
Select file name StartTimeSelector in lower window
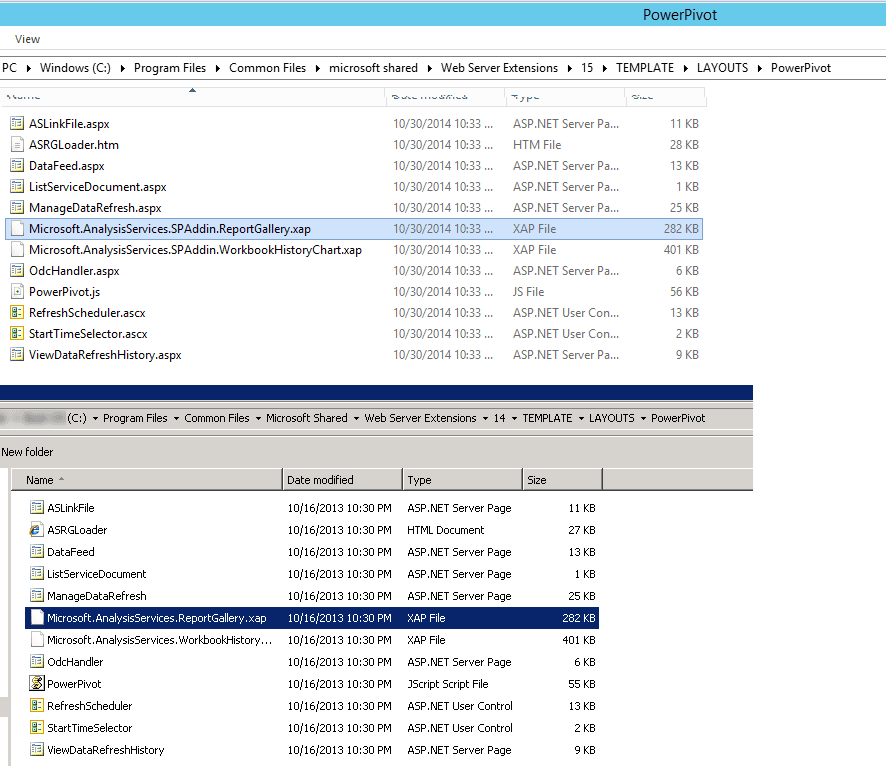click(x=89, y=728)
